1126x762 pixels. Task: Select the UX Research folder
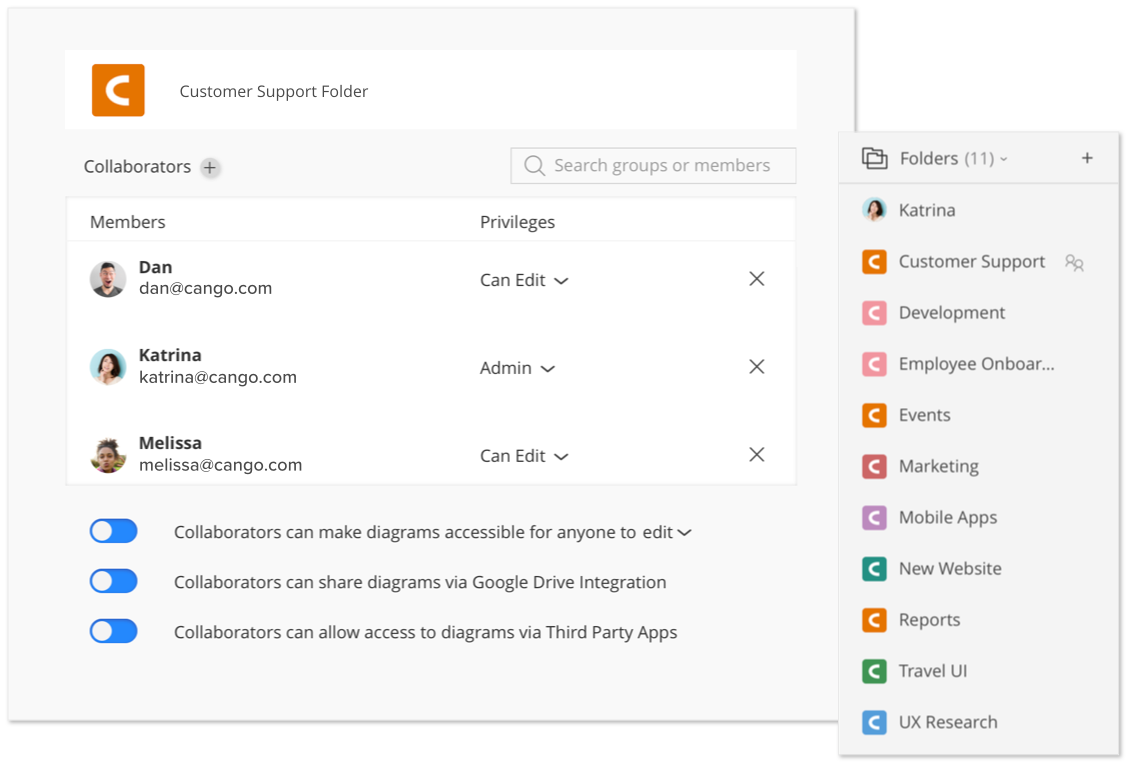pos(947,722)
